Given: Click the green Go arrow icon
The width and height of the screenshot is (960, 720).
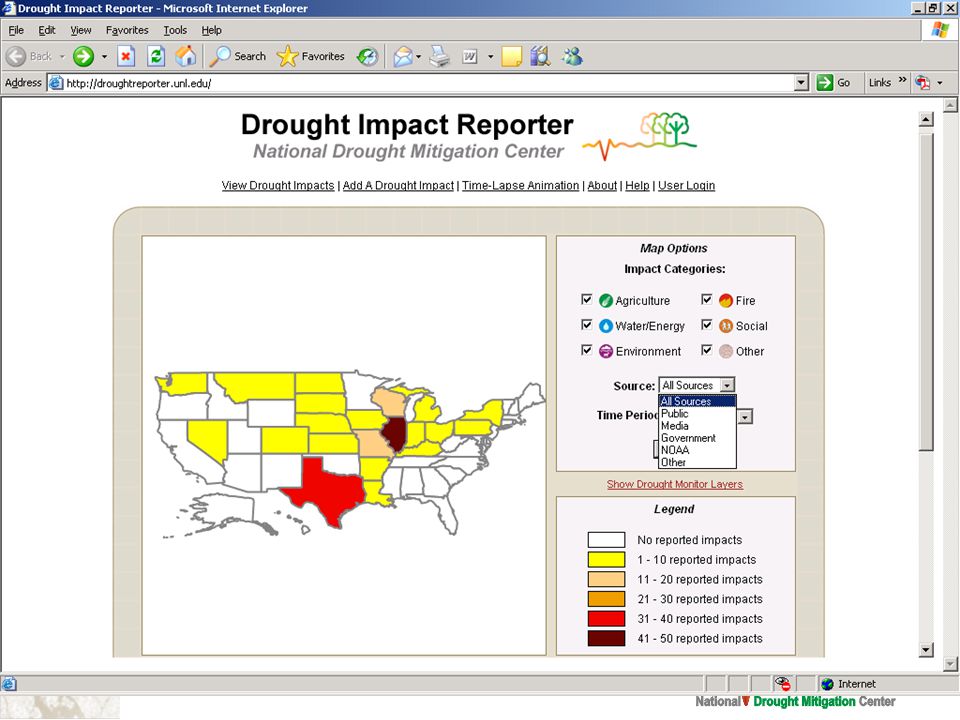Looking at the screenshot, I should 825,83.
